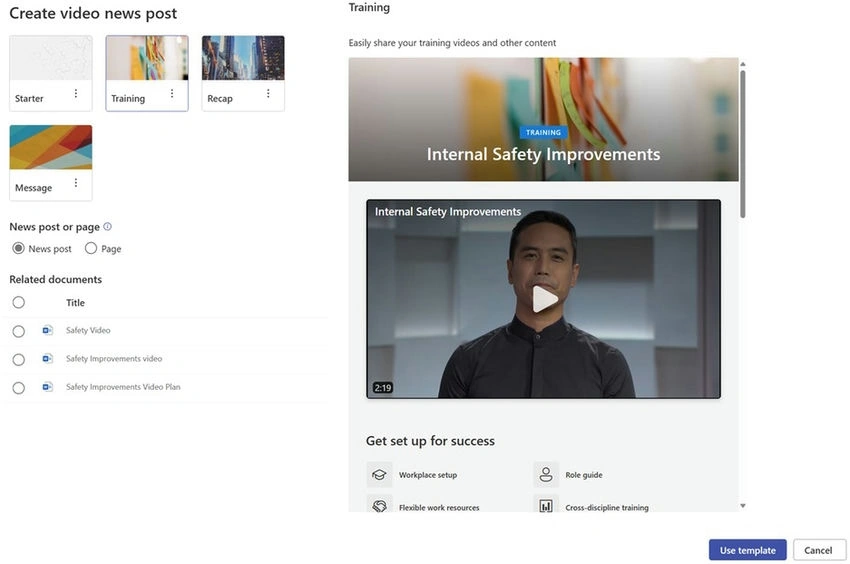
Task: Click the preview scrollbar up arrow
Action: [743, 64]
